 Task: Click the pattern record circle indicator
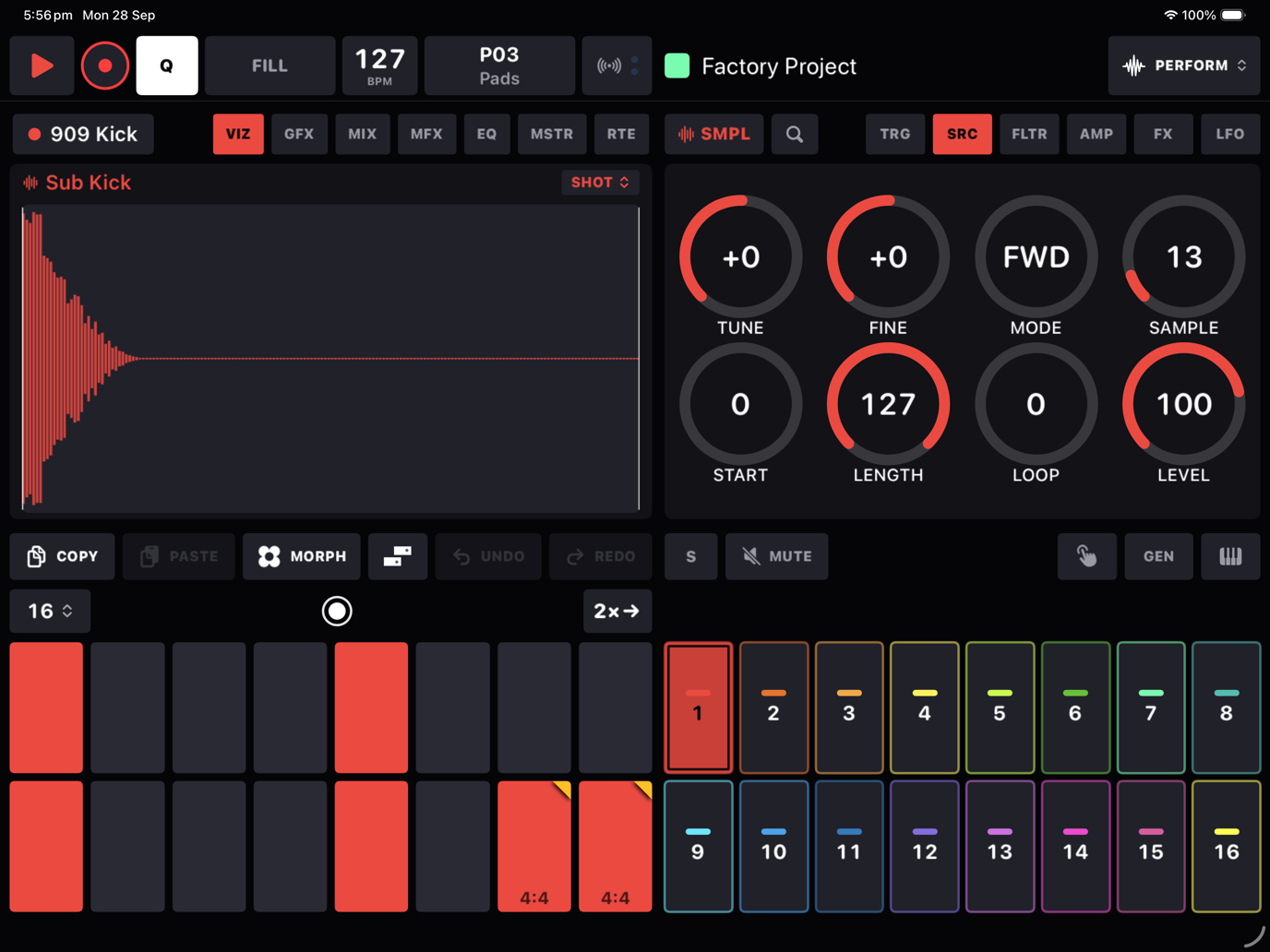click(337, 611)
